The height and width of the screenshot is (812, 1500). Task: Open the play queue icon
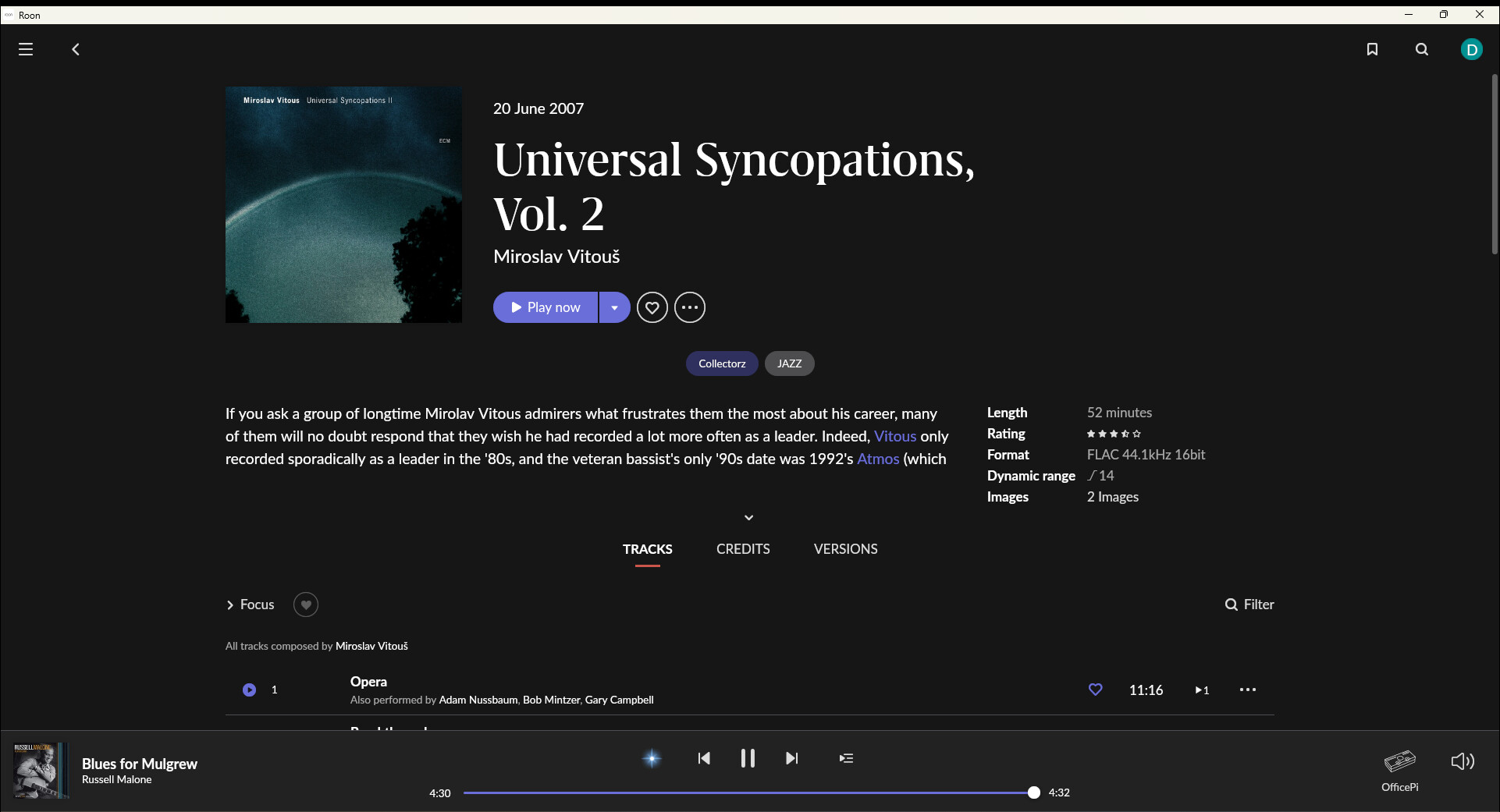846,758
